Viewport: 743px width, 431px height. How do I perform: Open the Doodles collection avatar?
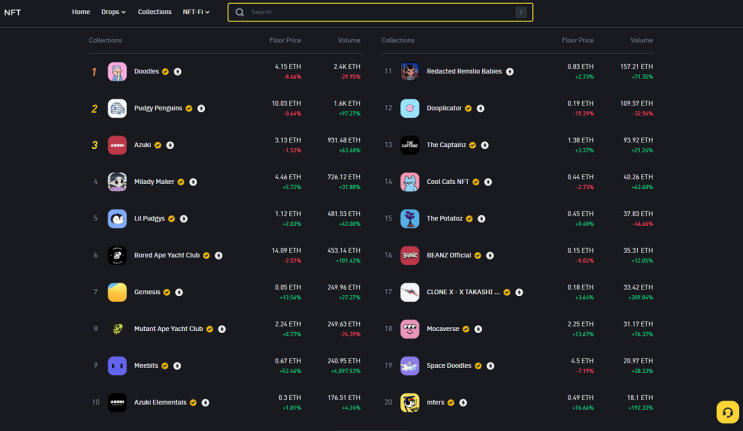pyautogui.click(x=117, y=72)
